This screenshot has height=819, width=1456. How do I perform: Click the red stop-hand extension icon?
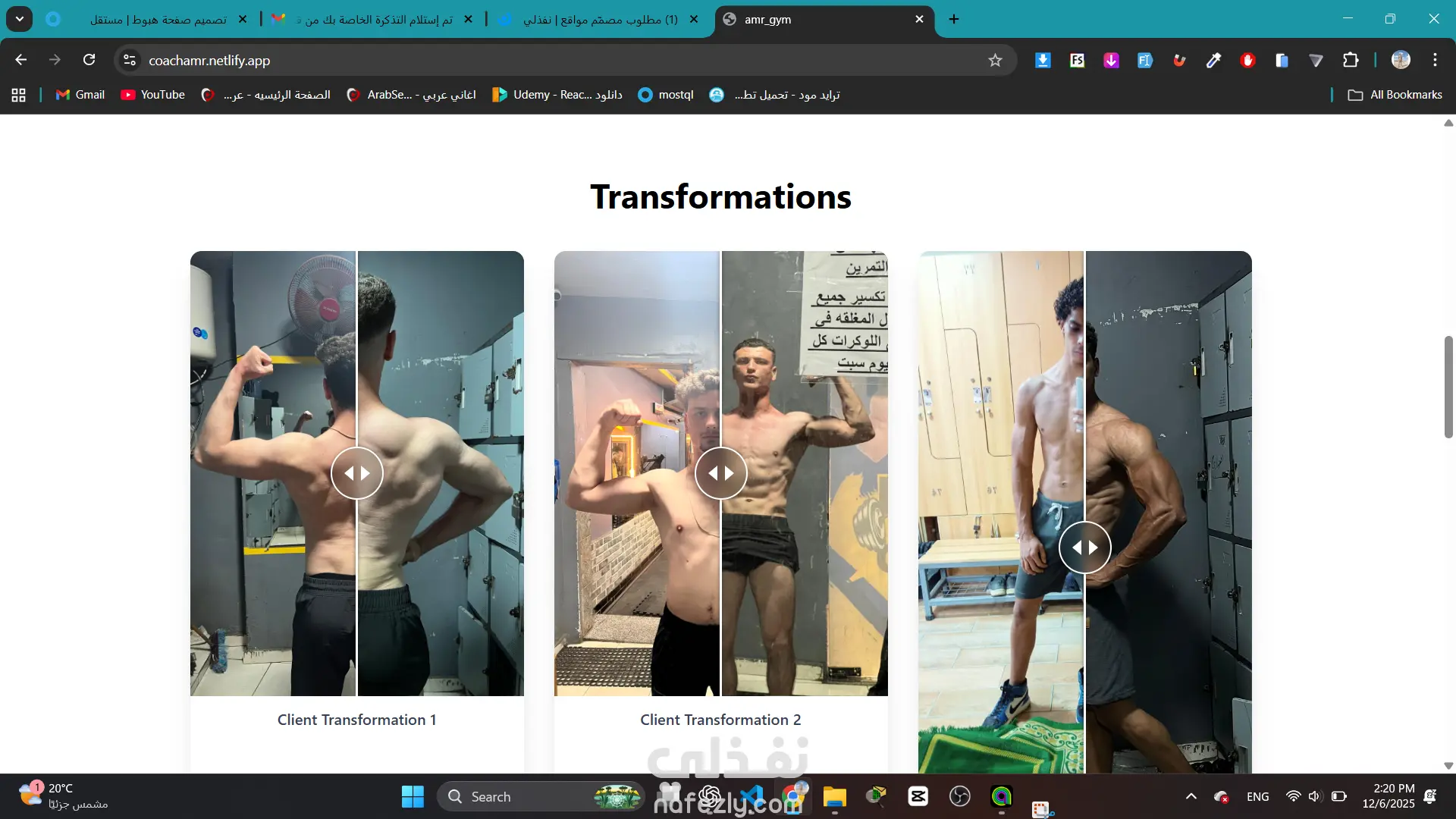click(1247, 61)
